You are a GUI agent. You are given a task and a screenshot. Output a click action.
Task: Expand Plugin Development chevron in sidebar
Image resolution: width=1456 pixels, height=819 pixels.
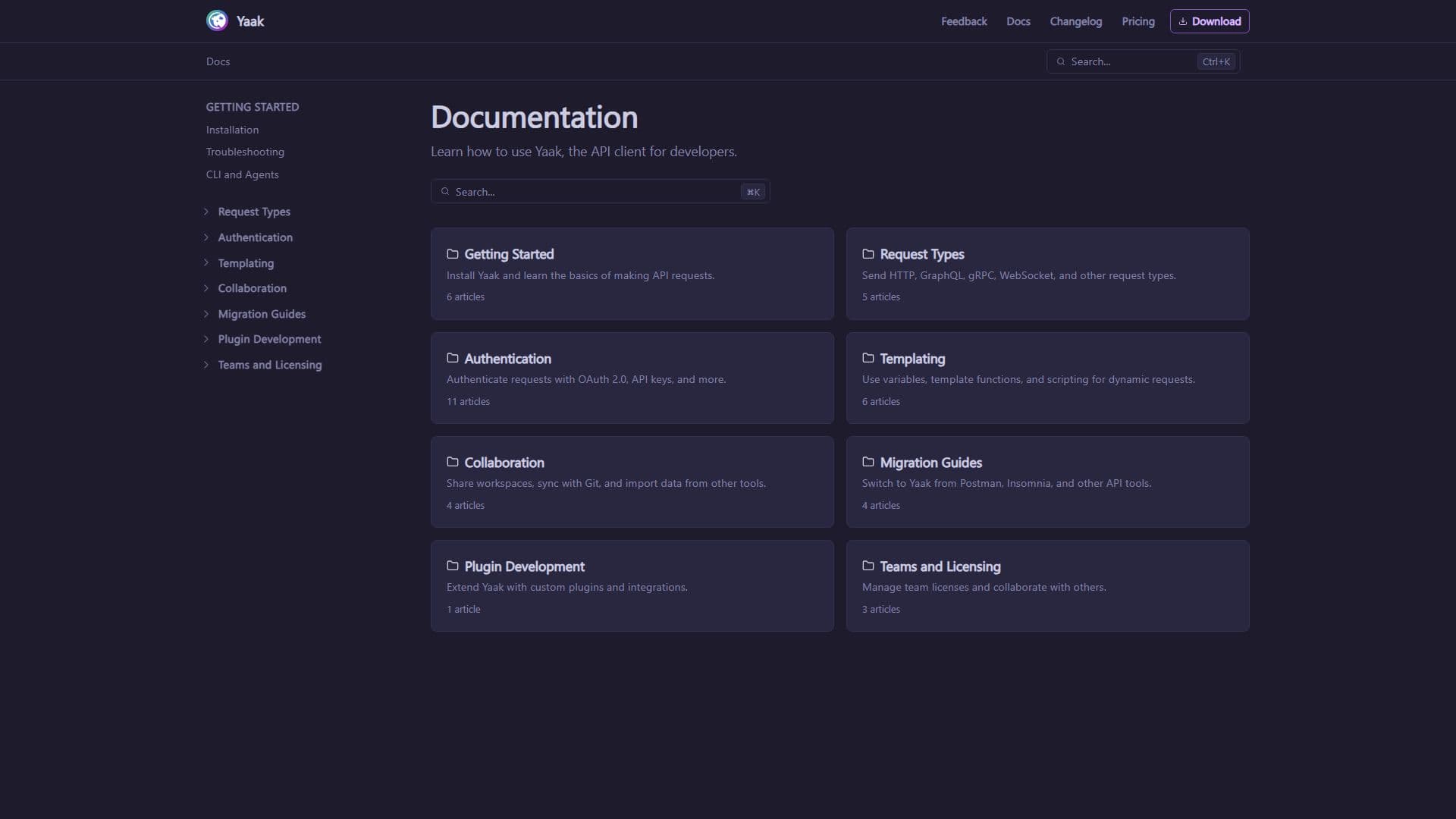(x=206, y=339)
